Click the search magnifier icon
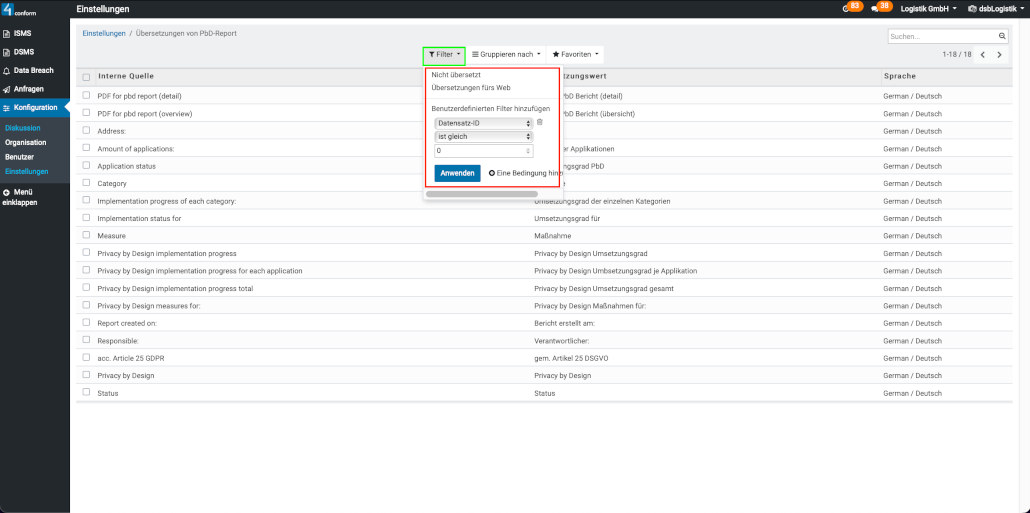Screen dimensions: 1030x513 pyautogui.click(x=1003, y=36)
